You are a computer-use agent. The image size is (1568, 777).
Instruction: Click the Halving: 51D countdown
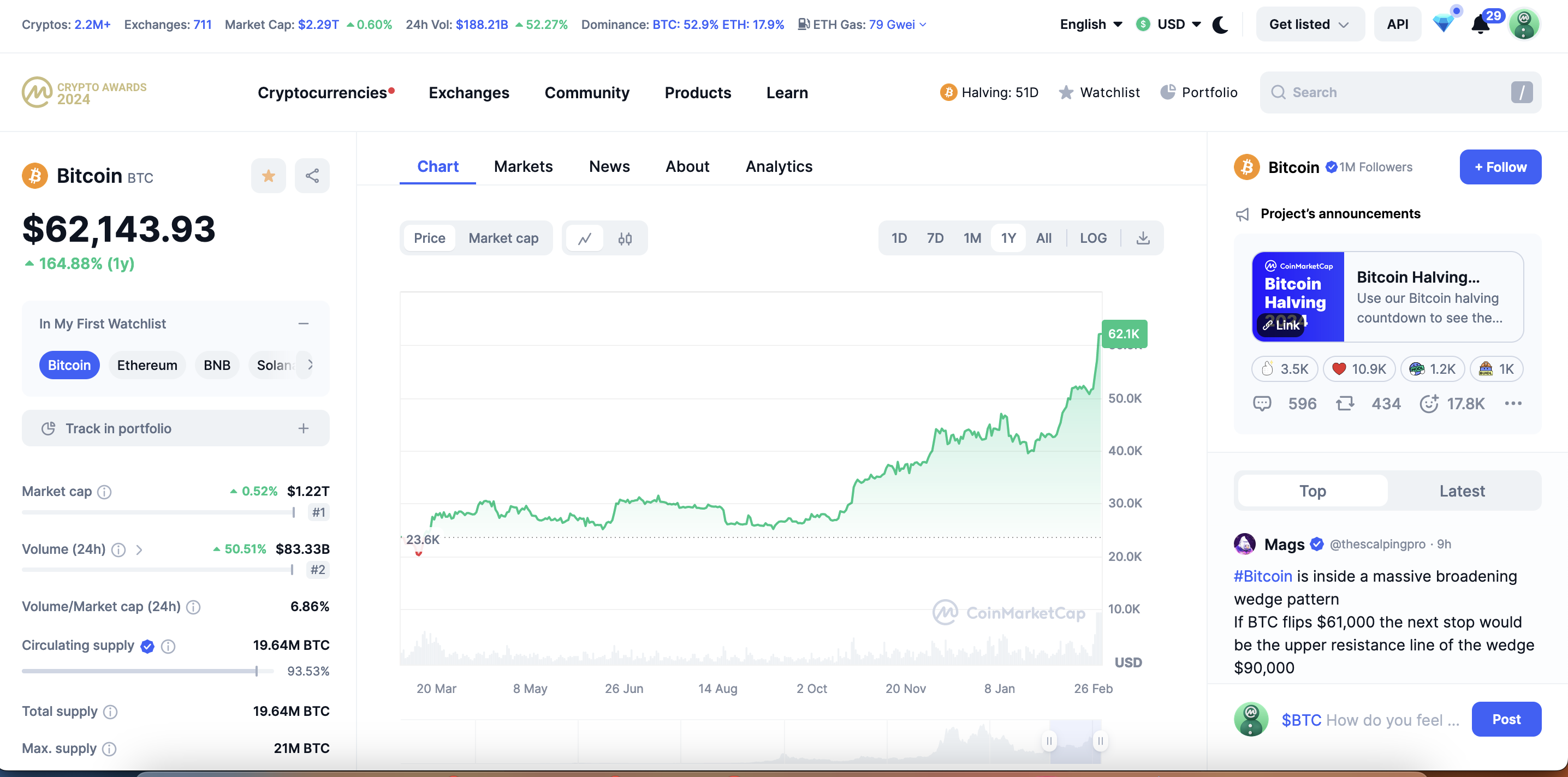point(989,92)
